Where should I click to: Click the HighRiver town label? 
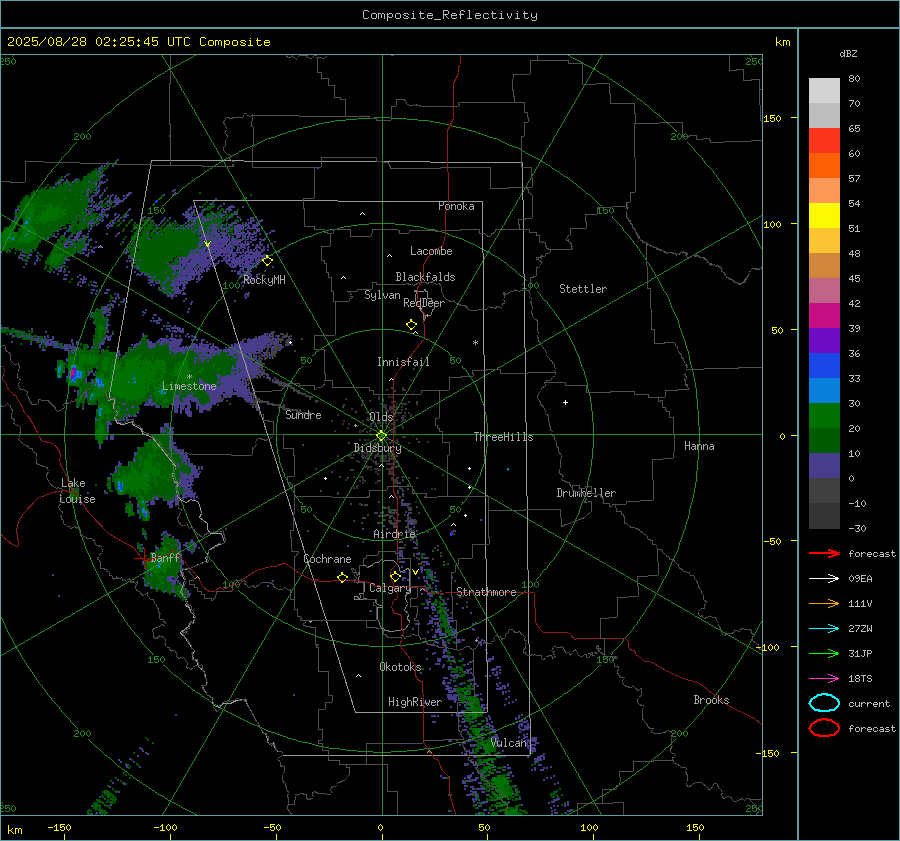415,702
